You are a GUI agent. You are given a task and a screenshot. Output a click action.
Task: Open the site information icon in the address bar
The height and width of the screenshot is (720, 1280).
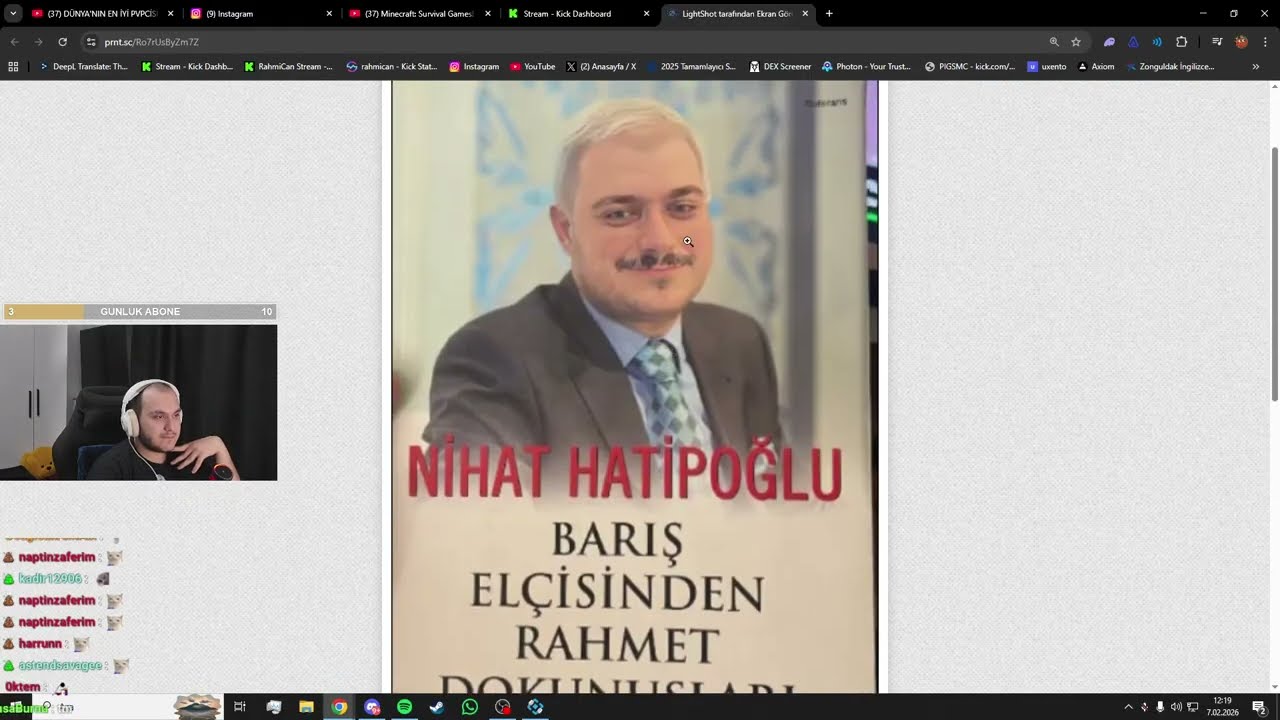point(91,42)
